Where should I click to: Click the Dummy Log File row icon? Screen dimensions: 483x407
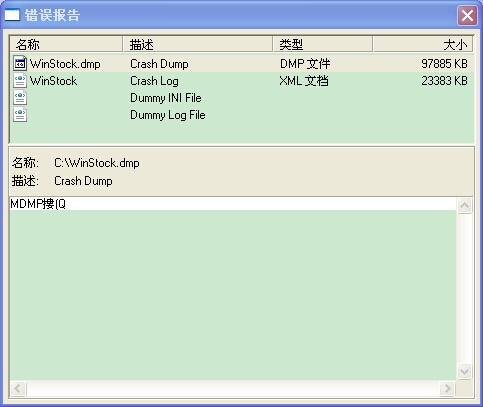click(20, 115)
